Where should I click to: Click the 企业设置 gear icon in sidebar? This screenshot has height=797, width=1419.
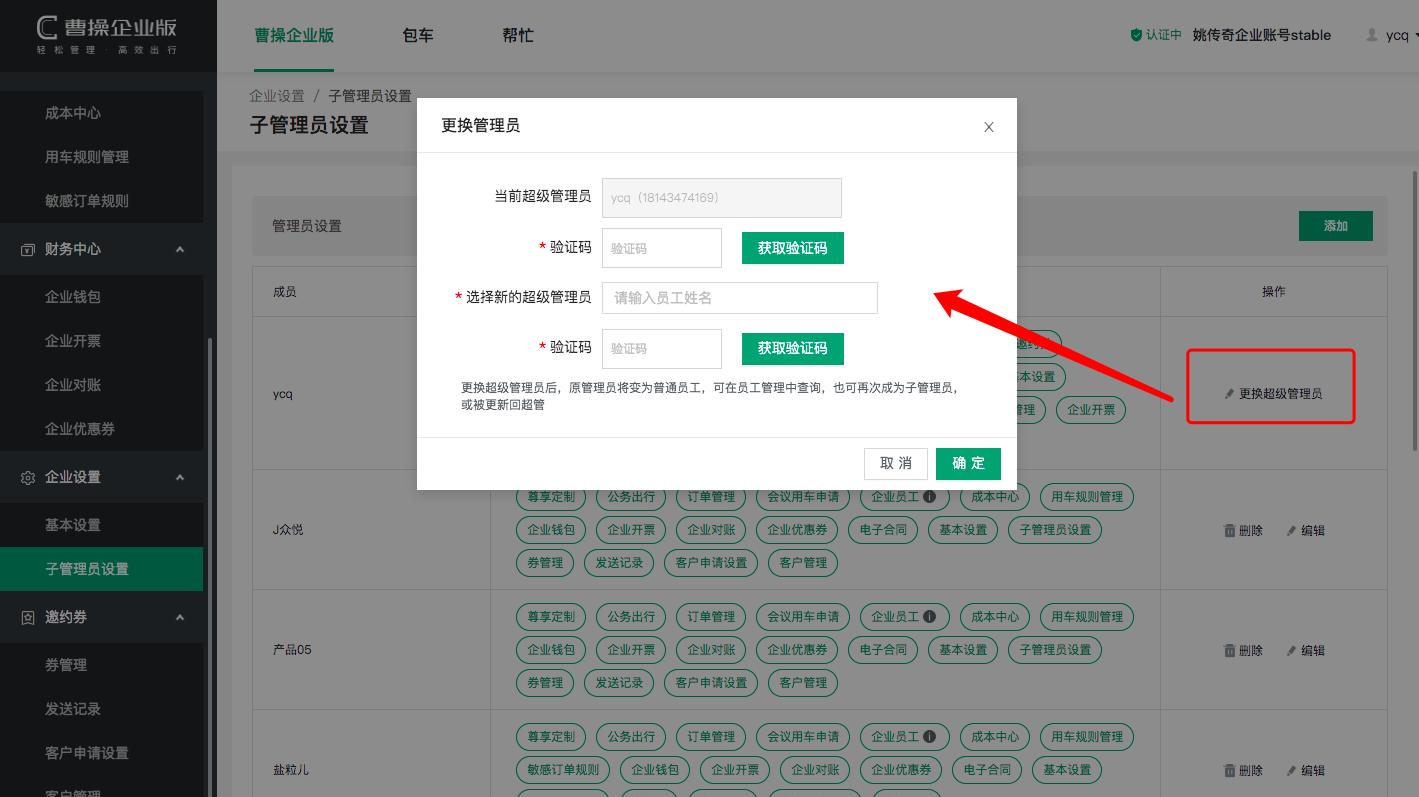(28, 477)
